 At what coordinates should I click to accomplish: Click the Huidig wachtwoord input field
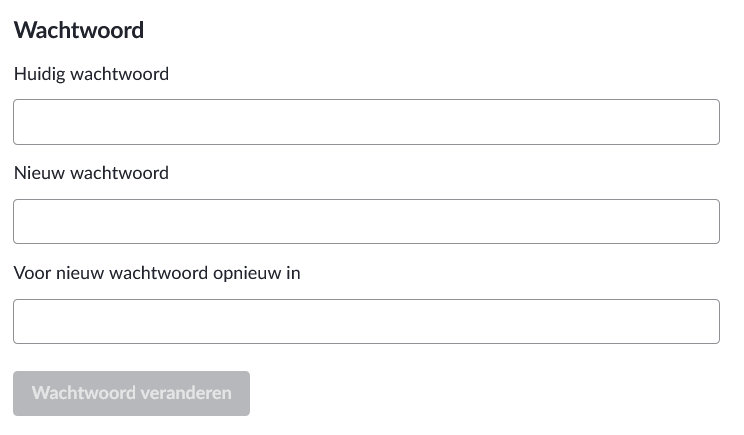coord(366,122)
